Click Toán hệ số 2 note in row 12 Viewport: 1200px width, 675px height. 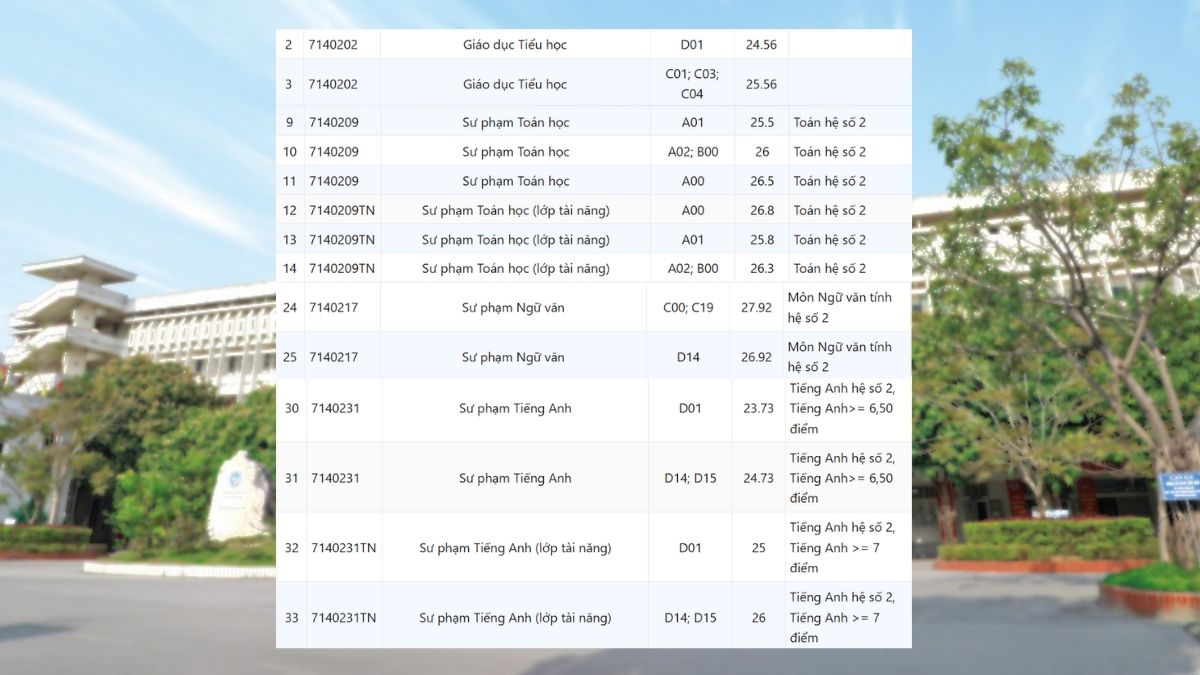coord(830,210)
